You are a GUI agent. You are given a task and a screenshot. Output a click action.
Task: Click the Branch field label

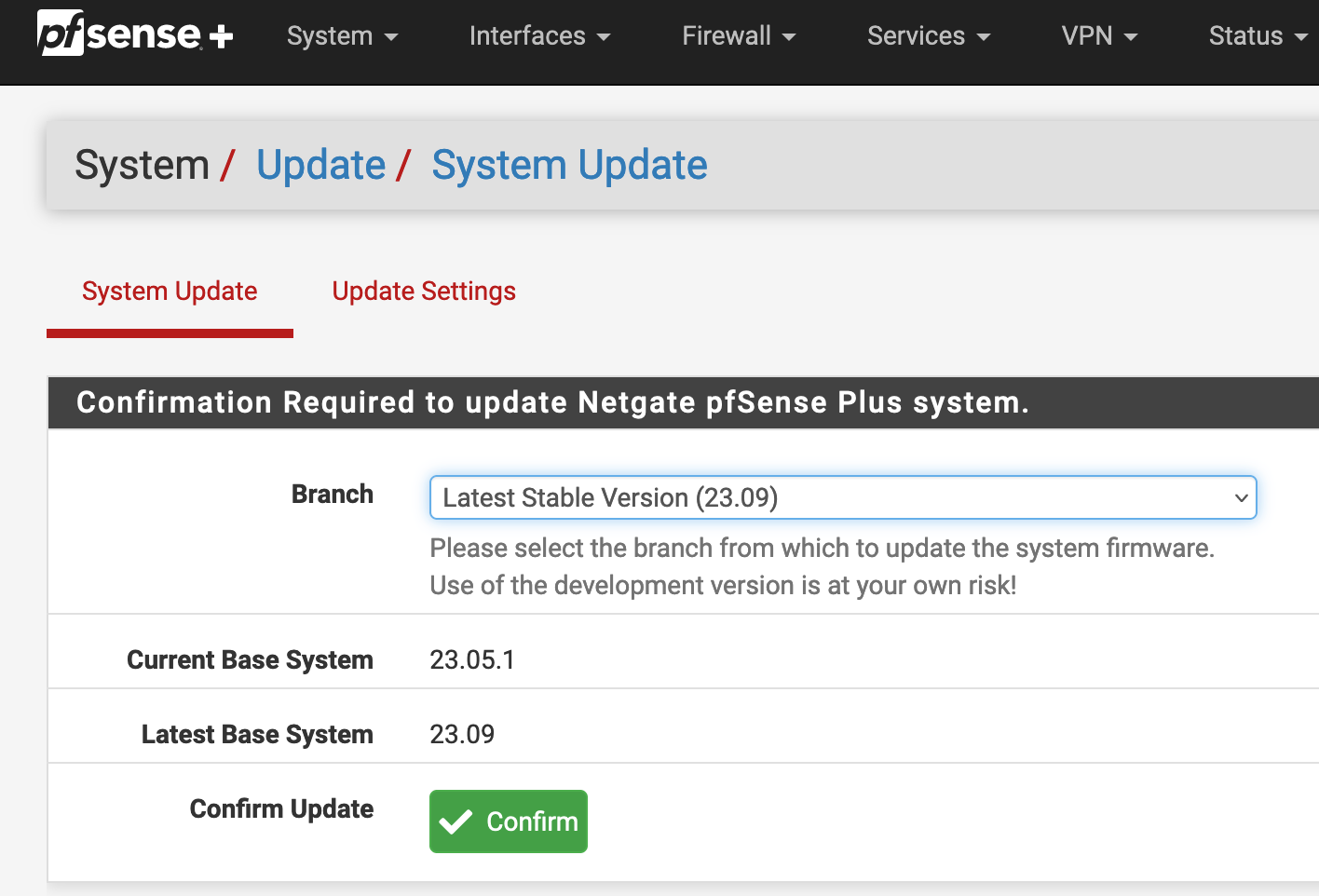pos(333,494)
